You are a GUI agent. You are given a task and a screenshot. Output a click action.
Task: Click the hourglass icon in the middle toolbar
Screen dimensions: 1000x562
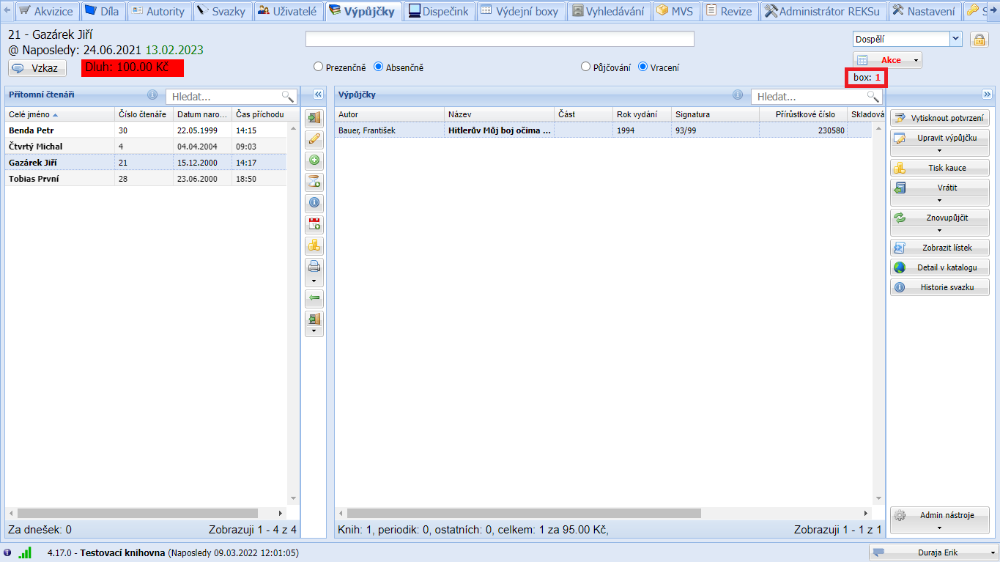tap(314, 181)
